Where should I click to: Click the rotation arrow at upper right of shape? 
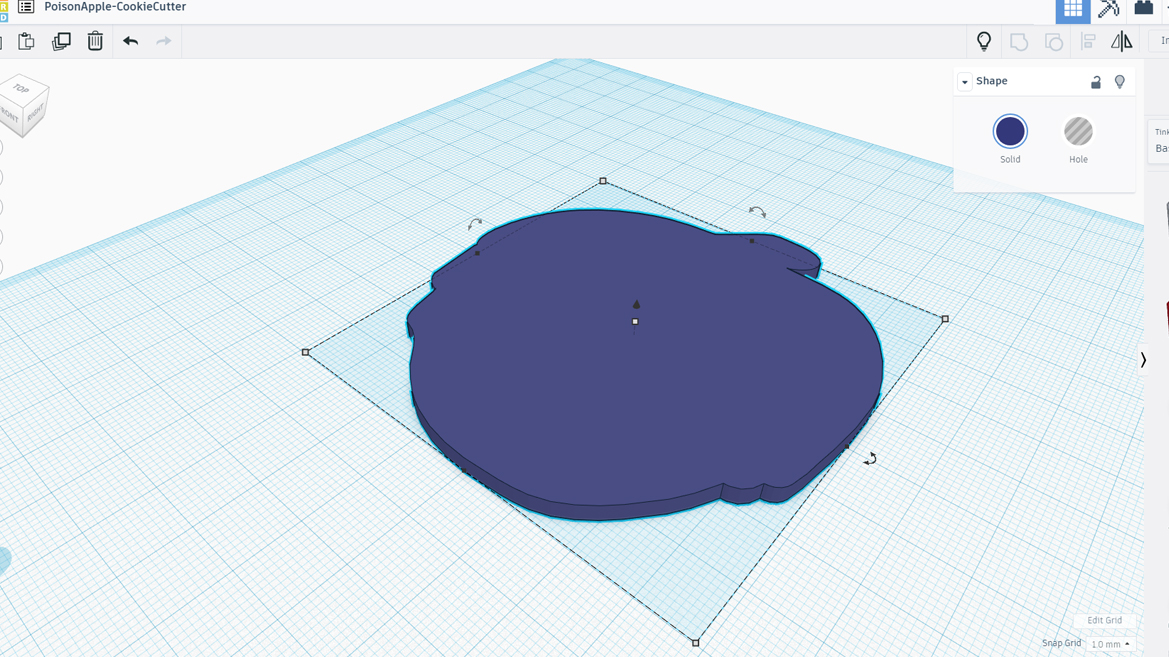point(757,213)
